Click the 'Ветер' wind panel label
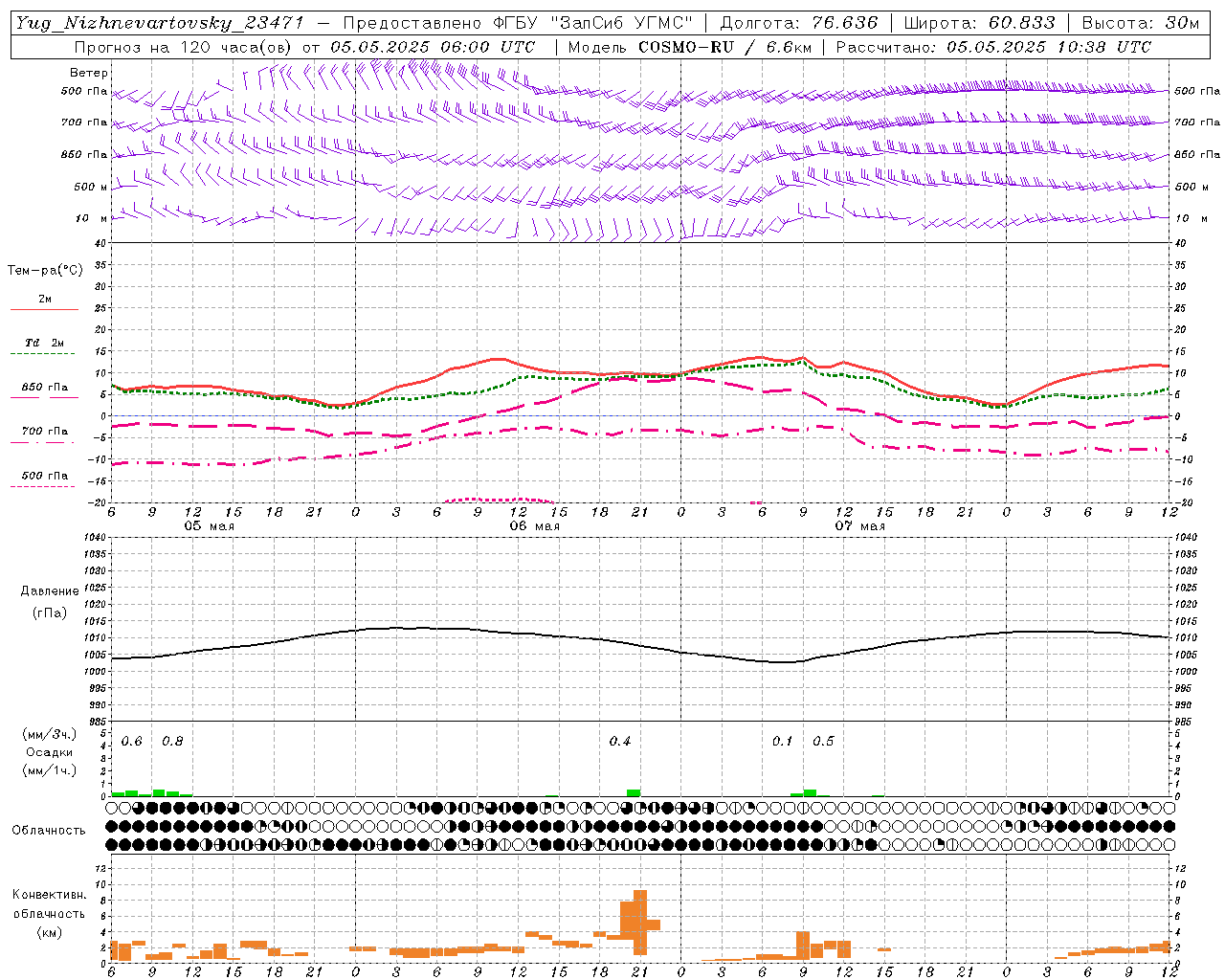This screenshot has height=980, width=1225. 89,73
